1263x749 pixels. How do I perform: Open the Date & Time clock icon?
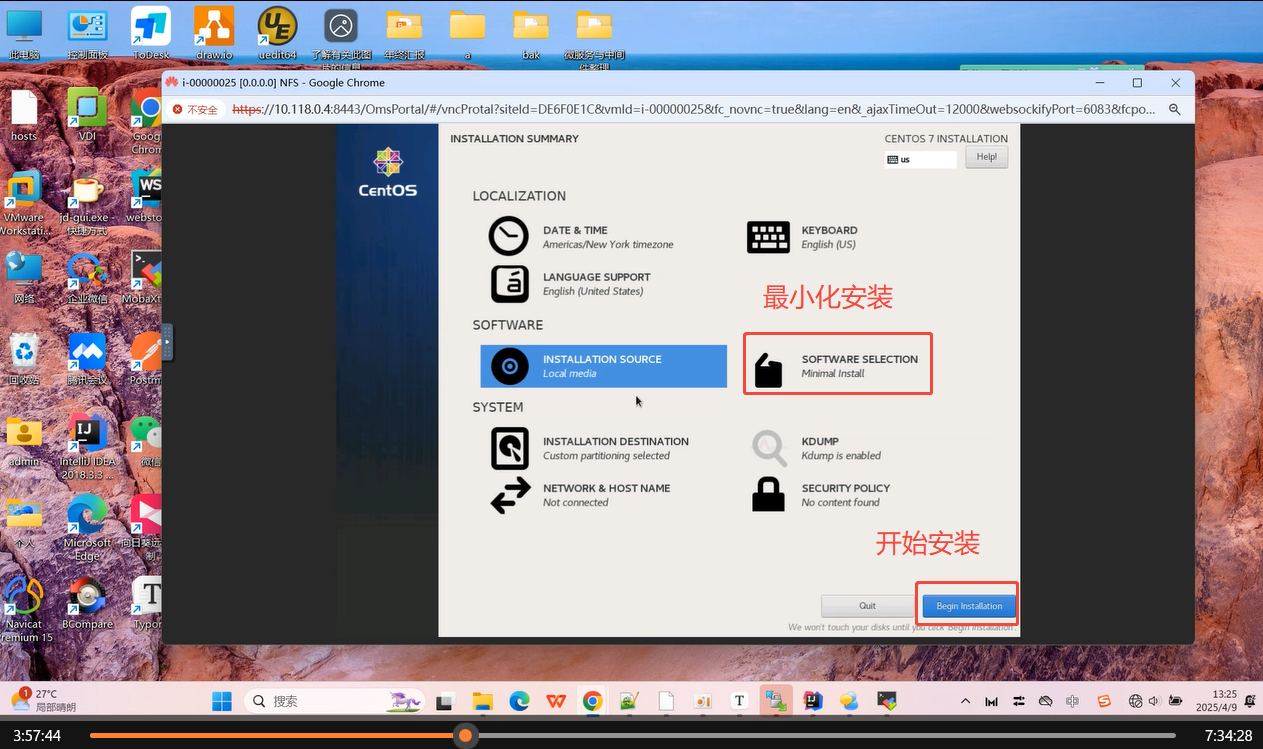pyautogui.click(x=508, y=237)
